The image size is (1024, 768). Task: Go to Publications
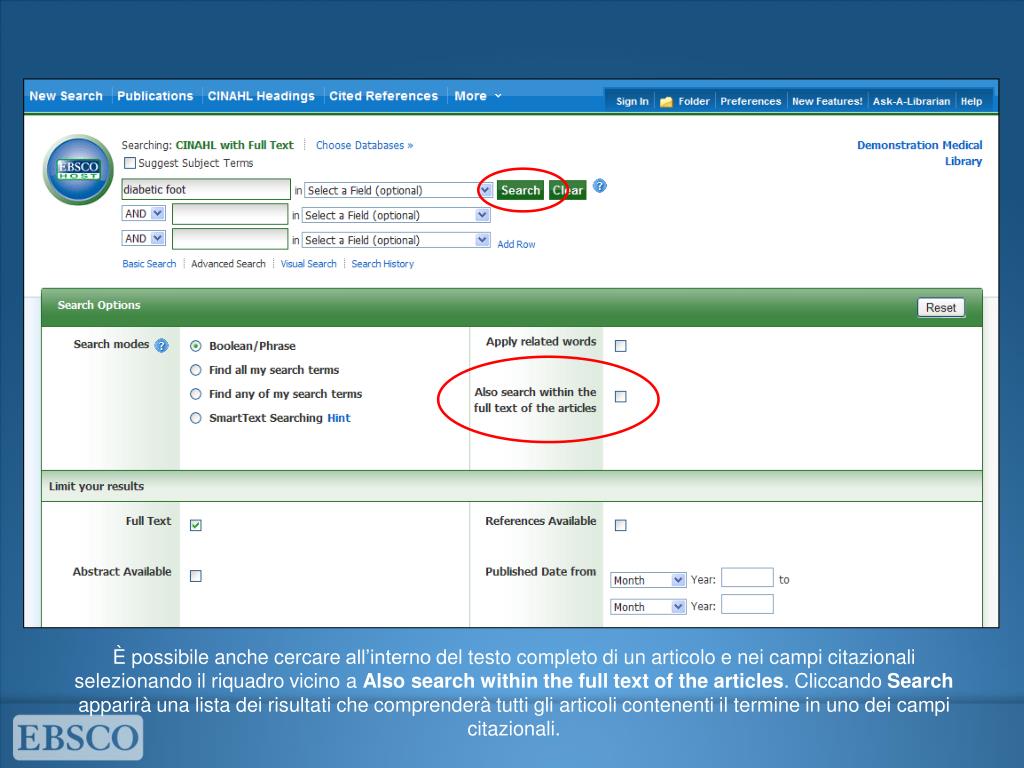tap(155, 96)
